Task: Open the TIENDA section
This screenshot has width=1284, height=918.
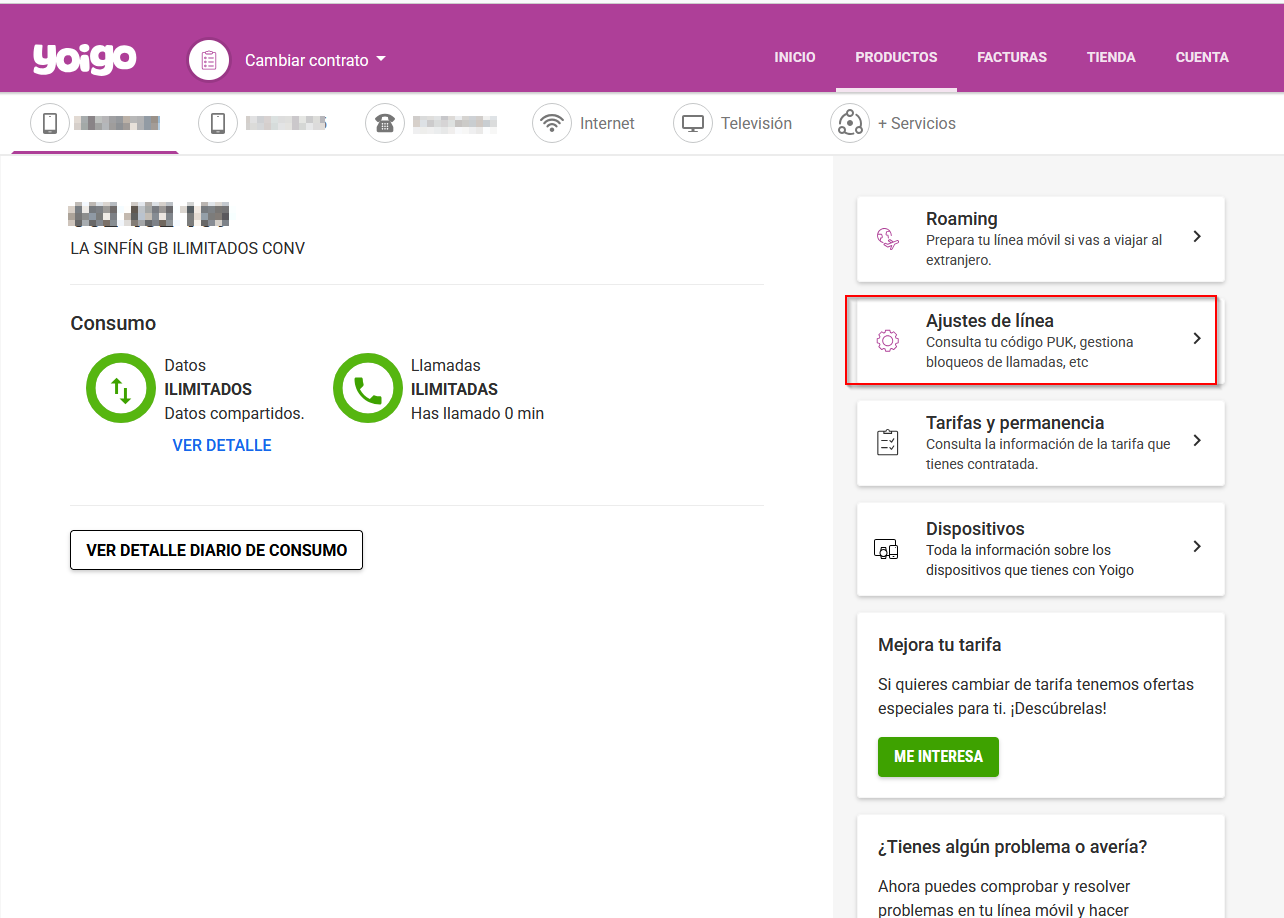Action: coord(1110,57)
